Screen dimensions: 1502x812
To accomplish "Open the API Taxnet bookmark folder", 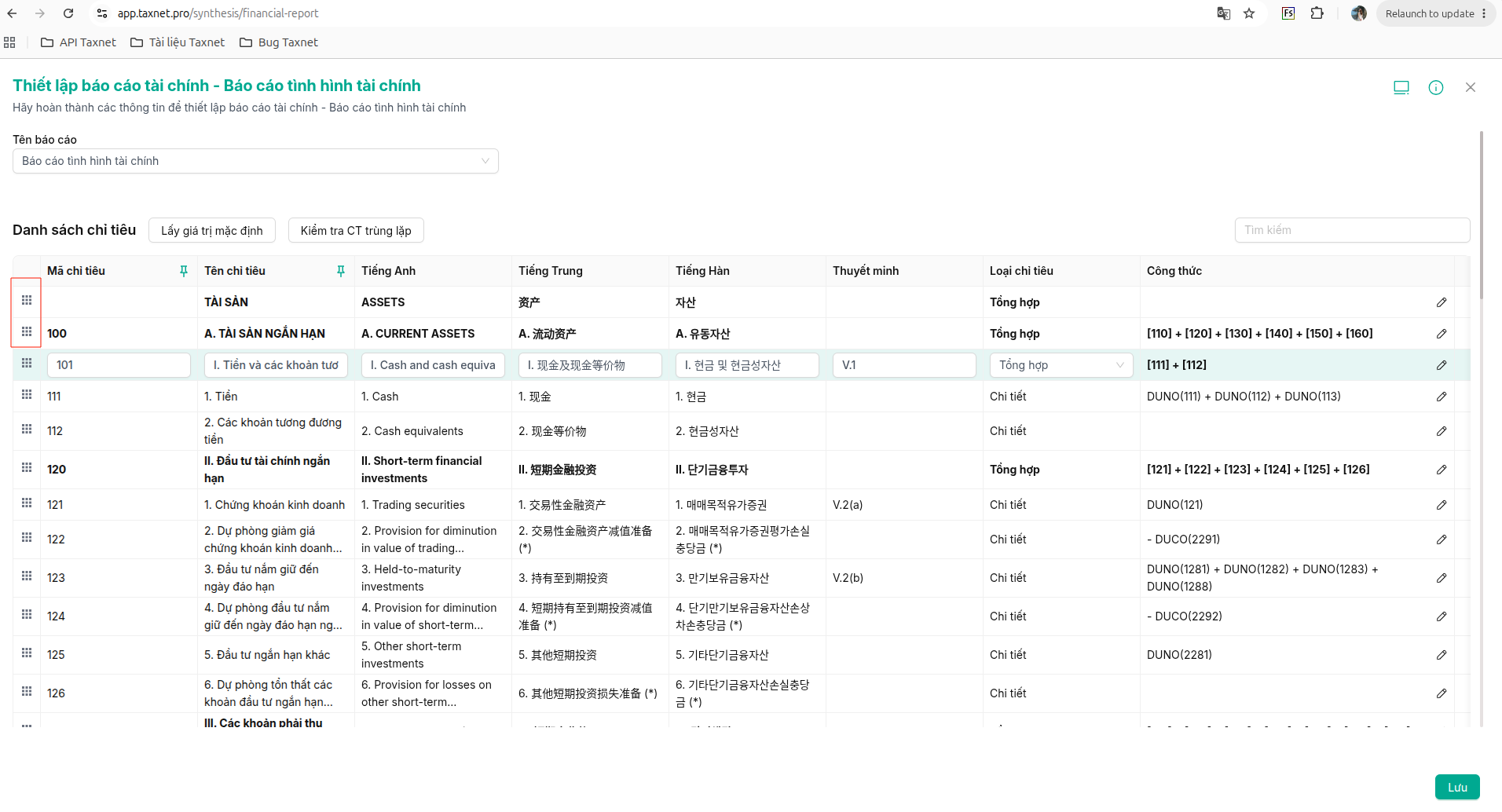I will coord(79,42).
